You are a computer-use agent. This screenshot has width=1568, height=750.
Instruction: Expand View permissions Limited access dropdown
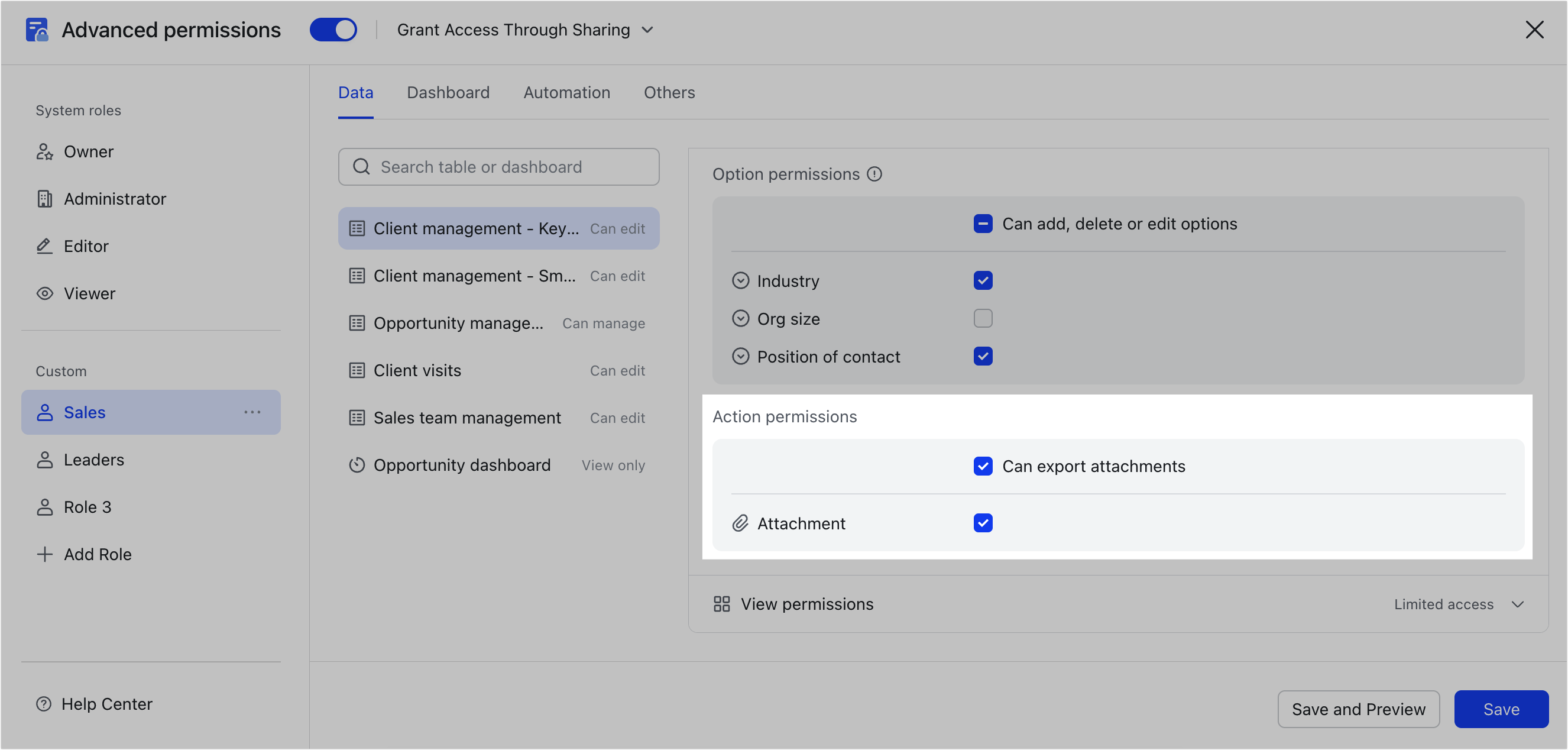point(1459,604)
